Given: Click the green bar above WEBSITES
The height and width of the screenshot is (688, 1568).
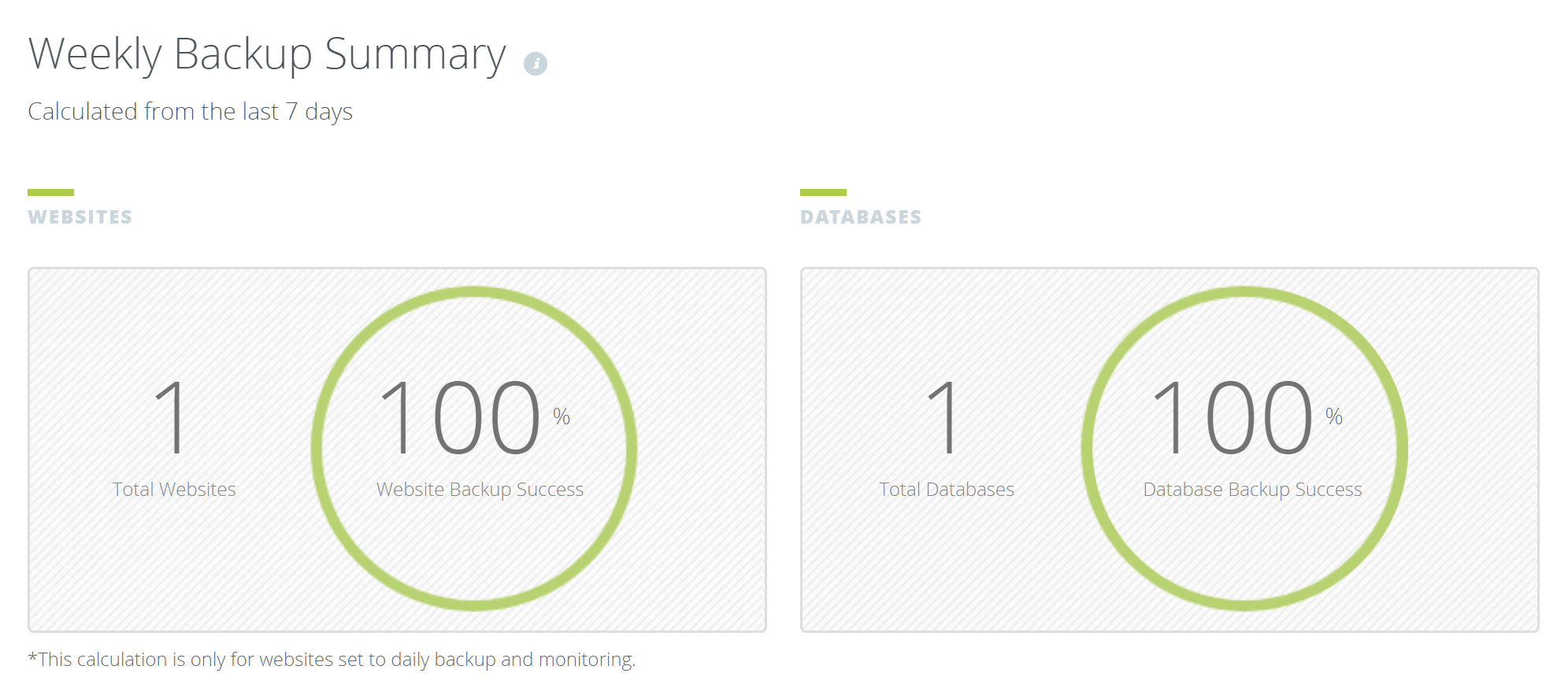Looking at the screenshot, I should [x=51, y=192].
